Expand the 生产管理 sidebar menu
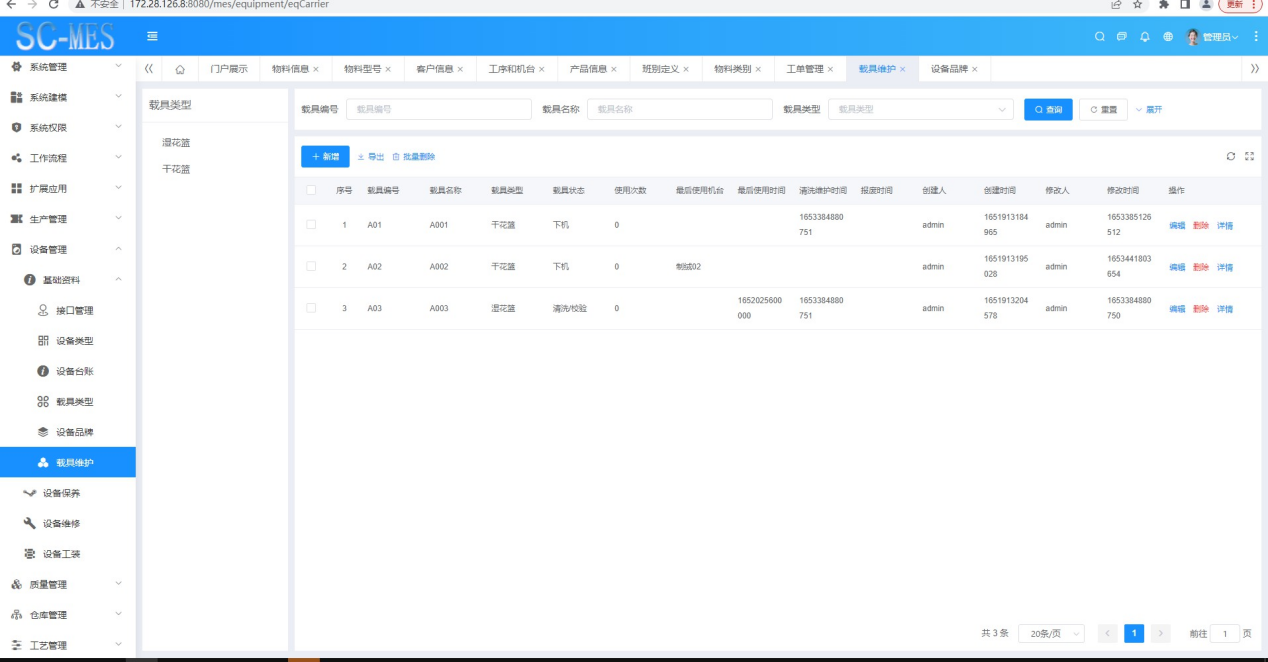This screenshot has height=662, width=1268. click(x=68, y=219)
